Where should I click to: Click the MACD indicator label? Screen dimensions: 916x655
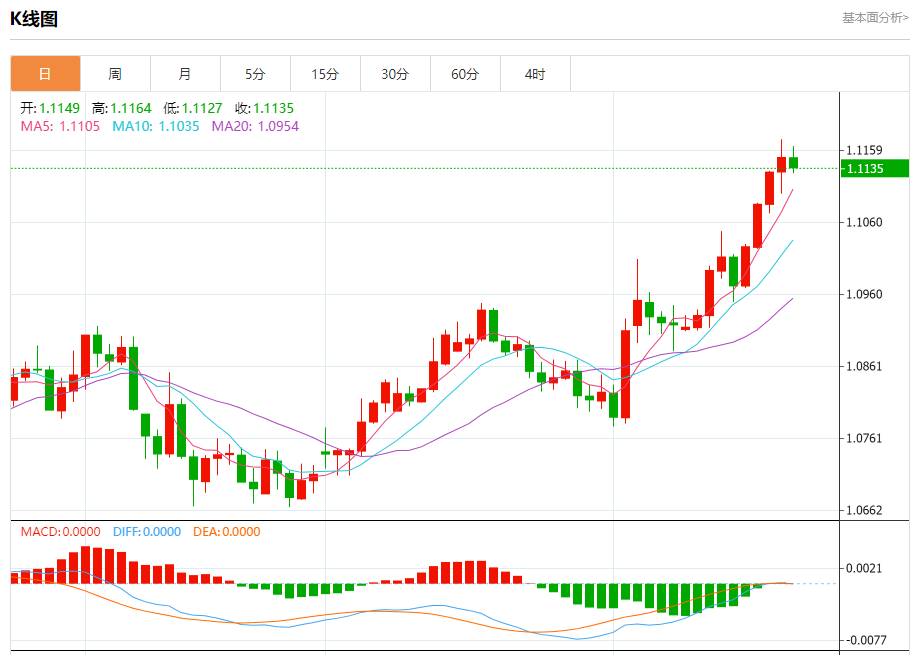(x=60, y=532)
